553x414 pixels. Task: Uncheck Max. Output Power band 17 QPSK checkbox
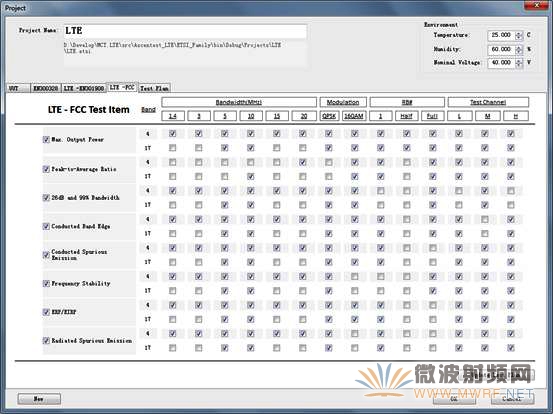tap(329, 148)
